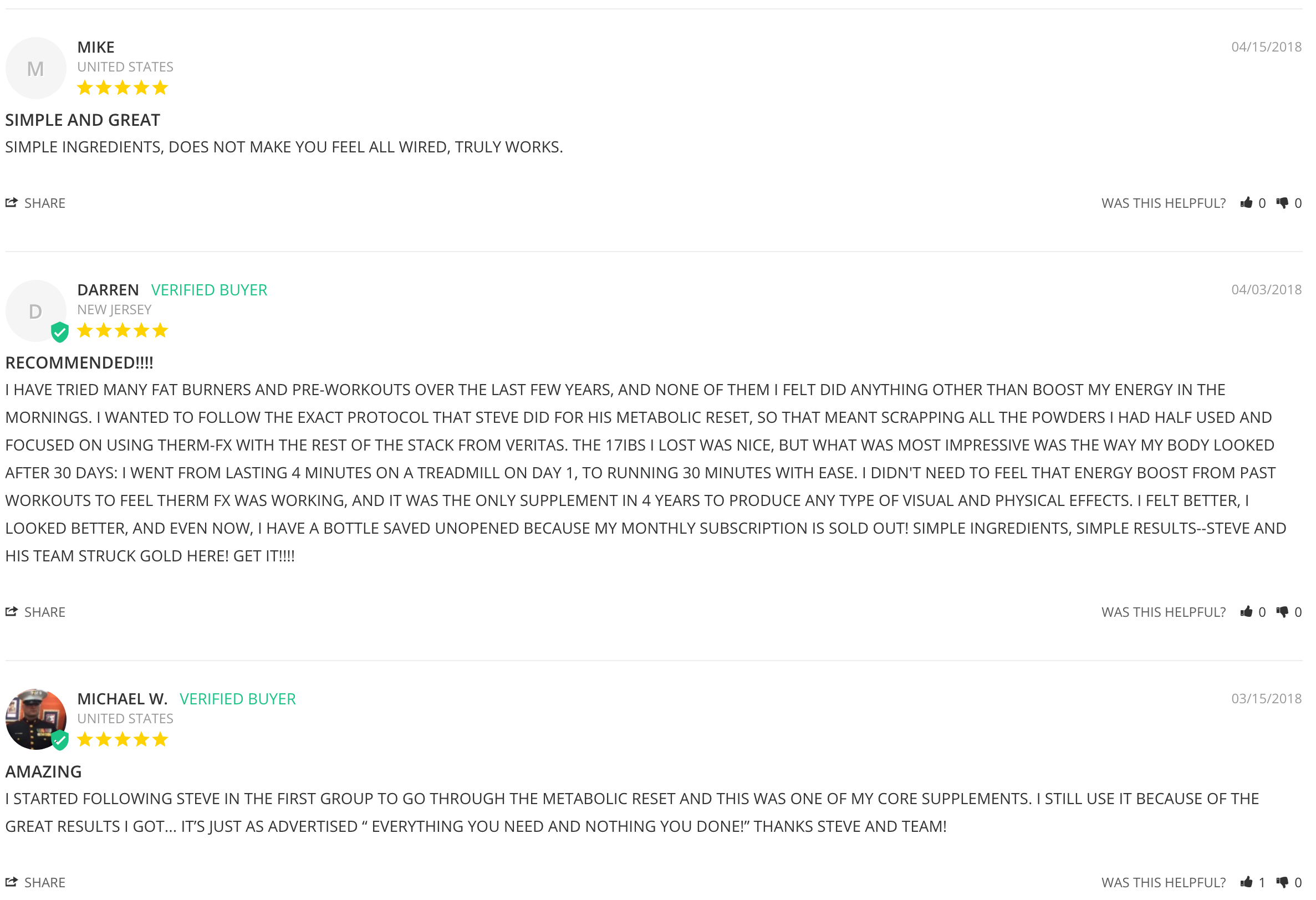
Task: Upvote Michael W.'s review as helpful
Action: pos(1246,883)
